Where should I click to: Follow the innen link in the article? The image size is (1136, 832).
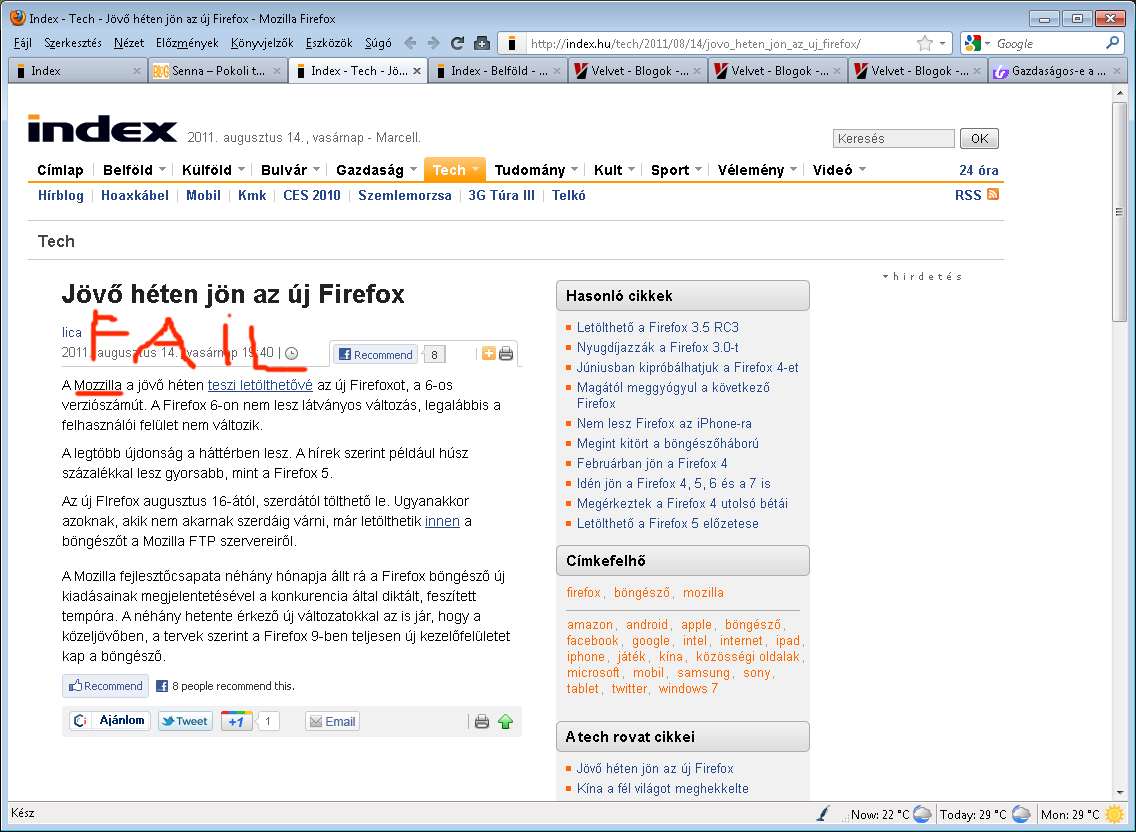(442, 521)
